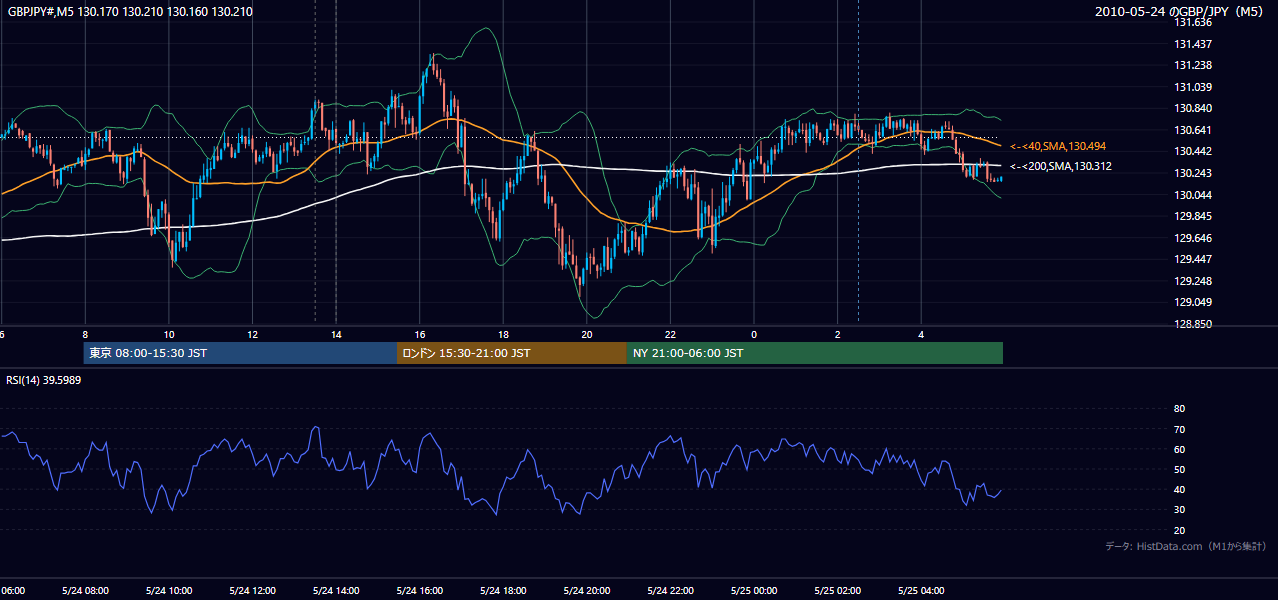Click the 5/24 08:00 time axis label
This screenshot has width=1278, height=600.
click(x=85, y=591)
